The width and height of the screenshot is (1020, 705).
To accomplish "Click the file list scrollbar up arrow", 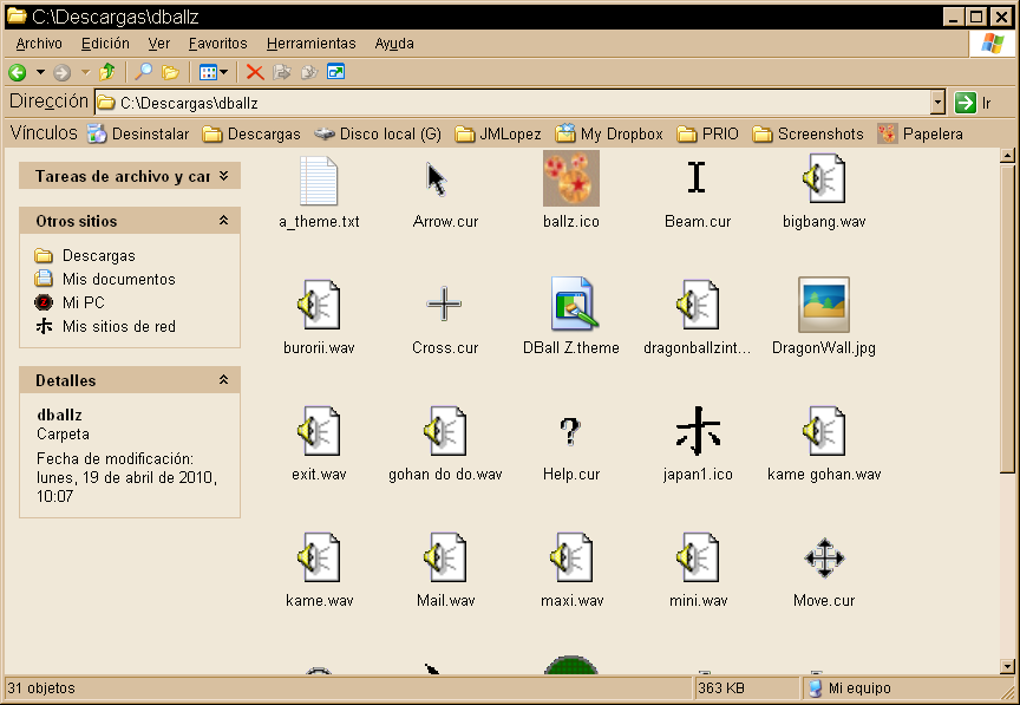I will (1008, 155).
